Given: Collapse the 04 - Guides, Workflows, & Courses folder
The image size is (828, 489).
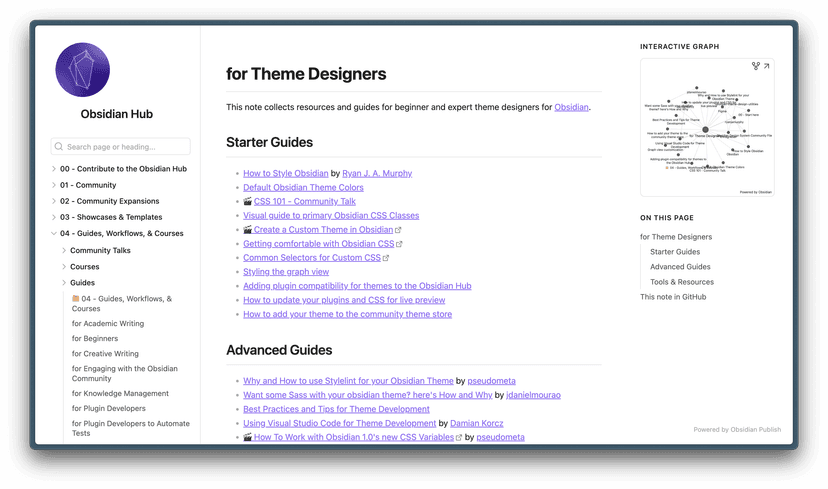Looking at the screenshot, I should [x=54, y=234].
